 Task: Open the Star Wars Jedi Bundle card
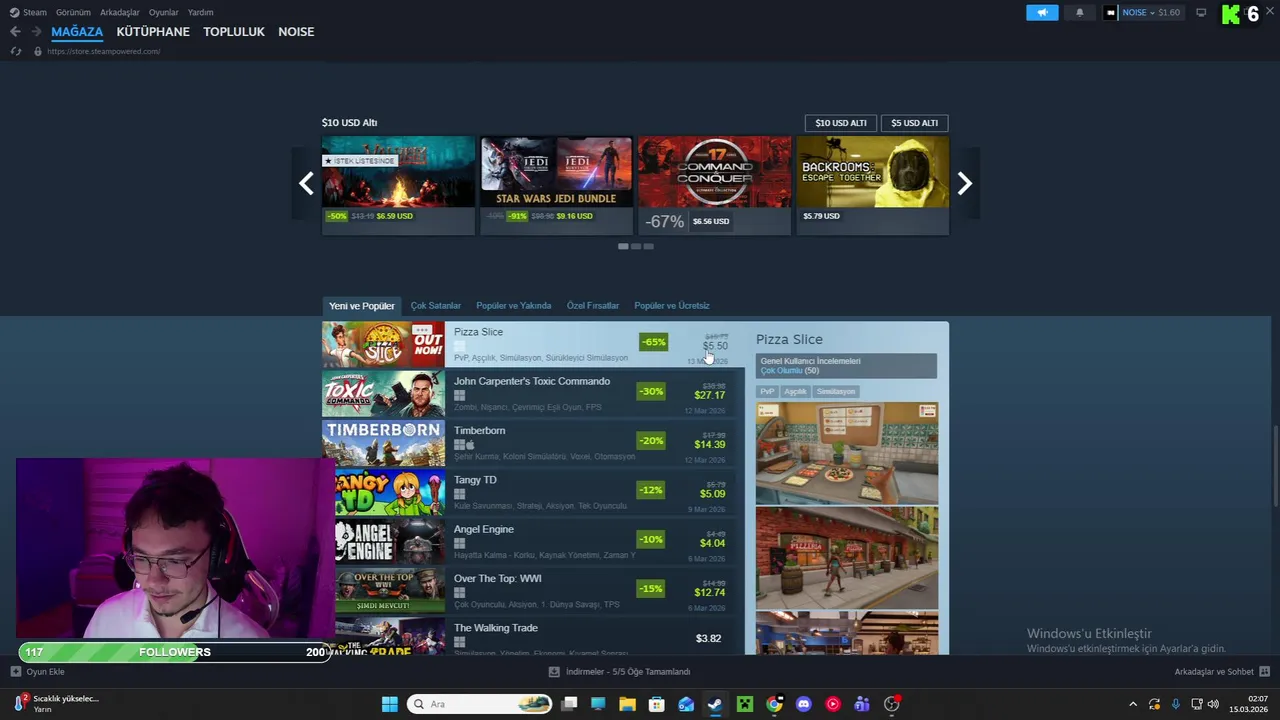[556, 185]
